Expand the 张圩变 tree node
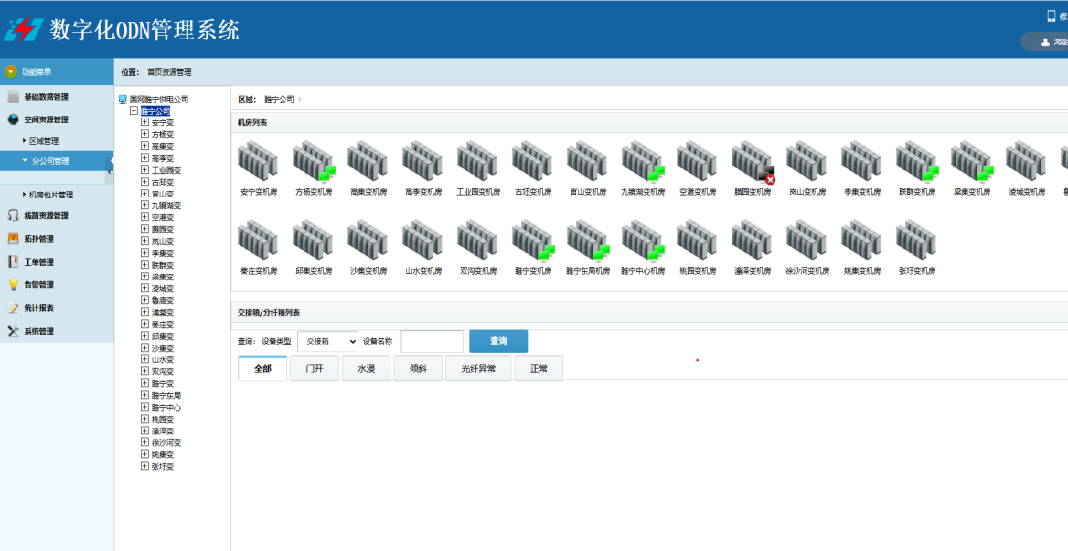Viewport: 1068px width, 551px height. coord(145,466)
